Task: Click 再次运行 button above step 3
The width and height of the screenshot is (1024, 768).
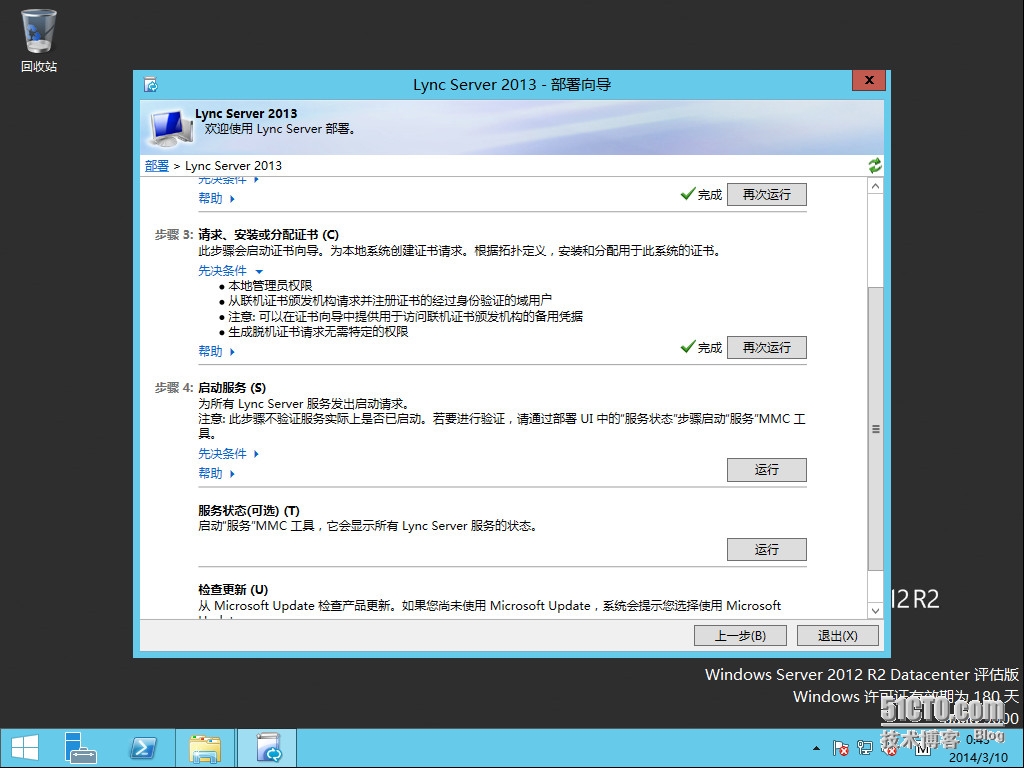Action: (767, 195)
